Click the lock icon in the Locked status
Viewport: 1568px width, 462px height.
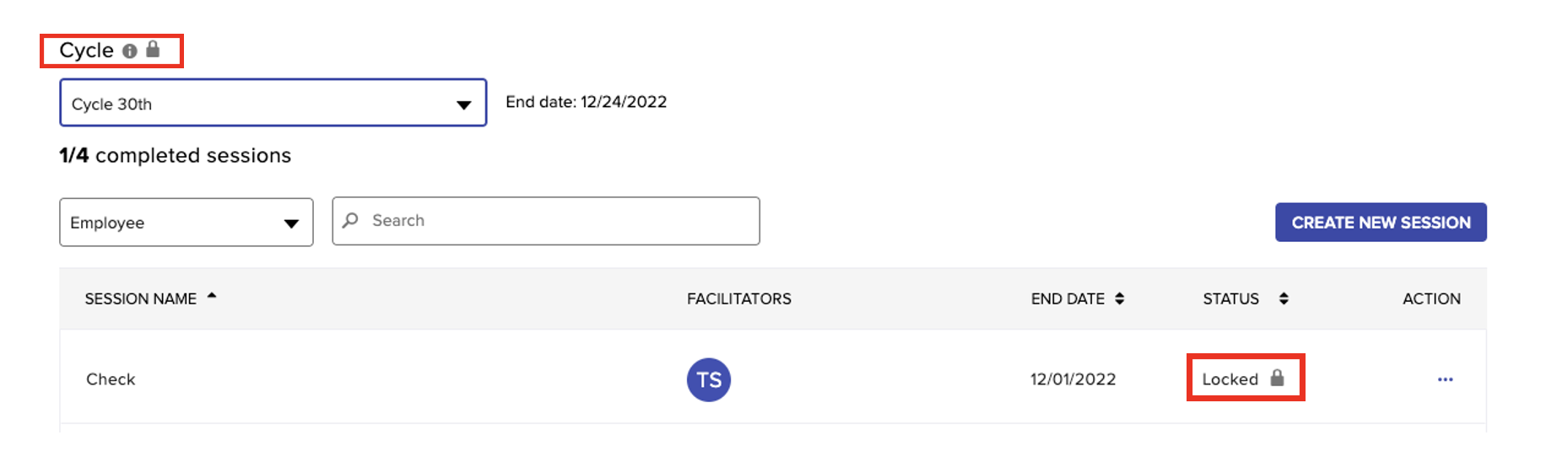1277,378
